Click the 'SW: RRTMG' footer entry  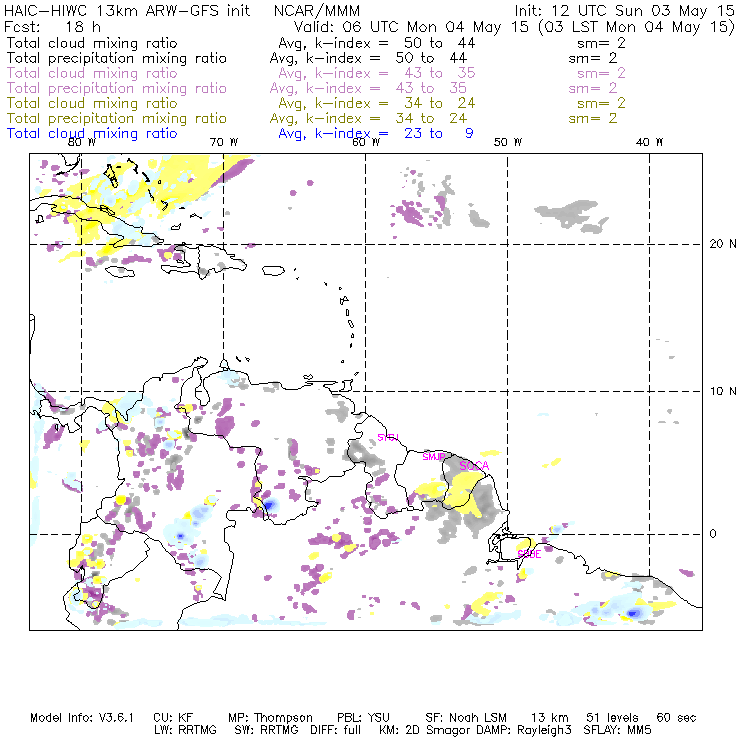[x=267, y=730]
